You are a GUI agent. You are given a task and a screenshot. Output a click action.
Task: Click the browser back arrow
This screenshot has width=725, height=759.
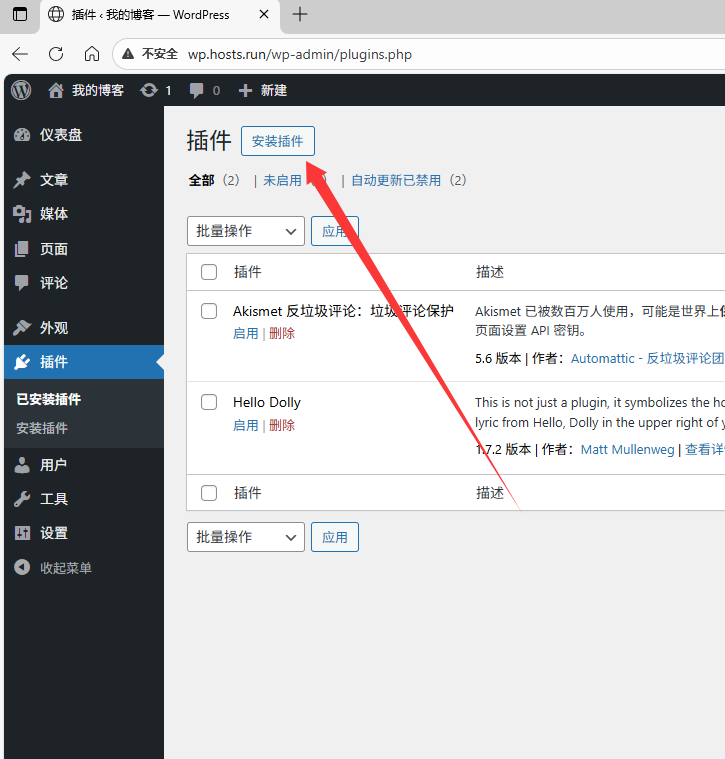tap(20, 54)
